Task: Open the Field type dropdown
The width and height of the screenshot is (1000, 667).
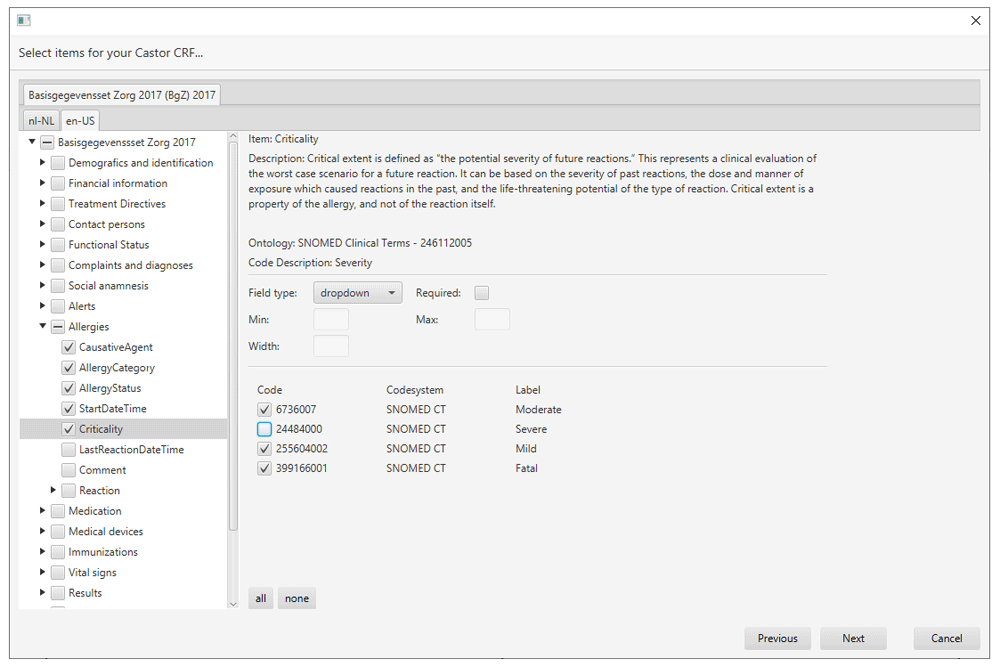Action: click(357, 293)
